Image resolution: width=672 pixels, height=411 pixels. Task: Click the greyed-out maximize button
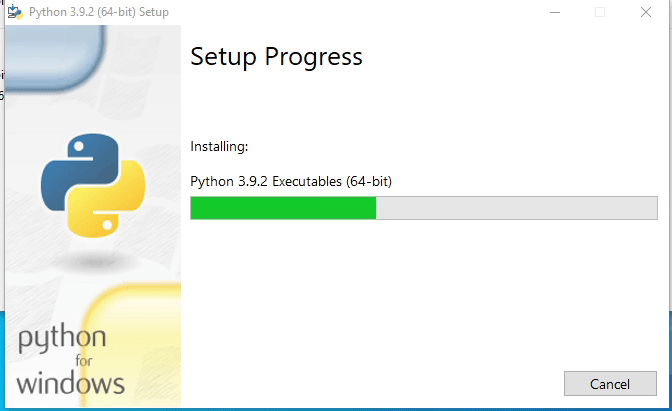coord(600,12)
